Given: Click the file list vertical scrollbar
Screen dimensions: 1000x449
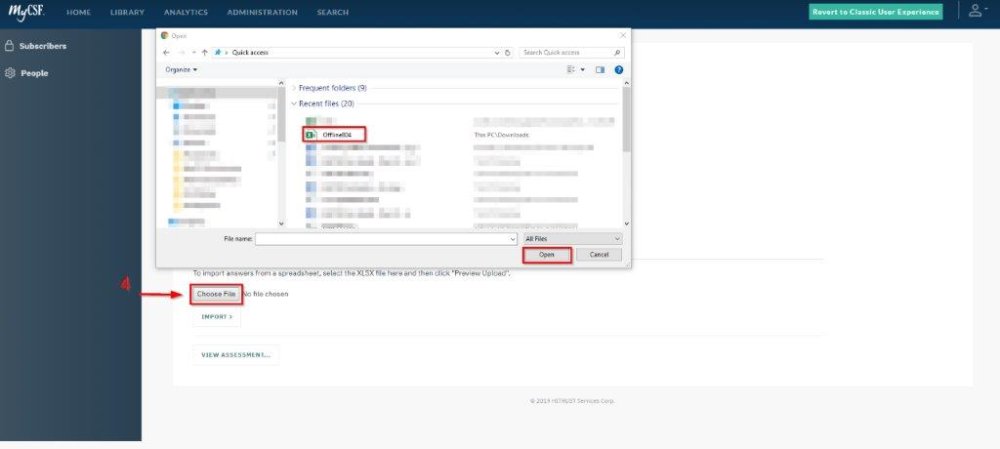Looking at the screenshot, I should point(626,119).
